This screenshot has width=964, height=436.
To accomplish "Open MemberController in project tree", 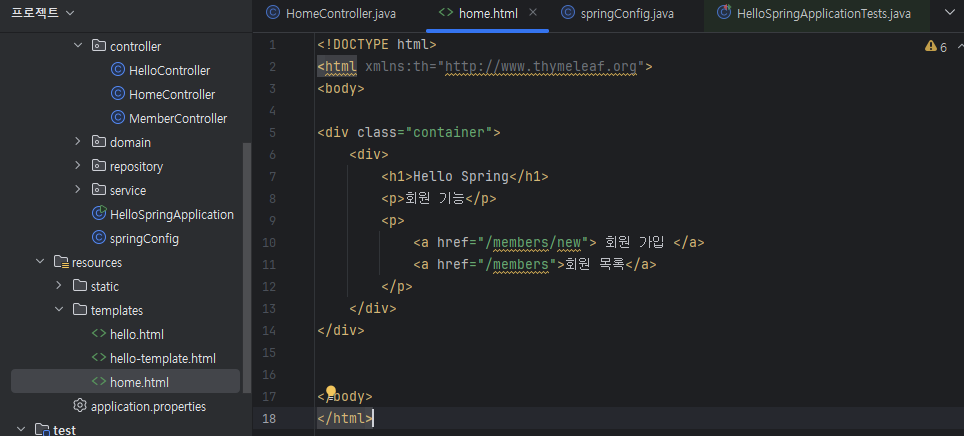I will [x=178, y=118].
